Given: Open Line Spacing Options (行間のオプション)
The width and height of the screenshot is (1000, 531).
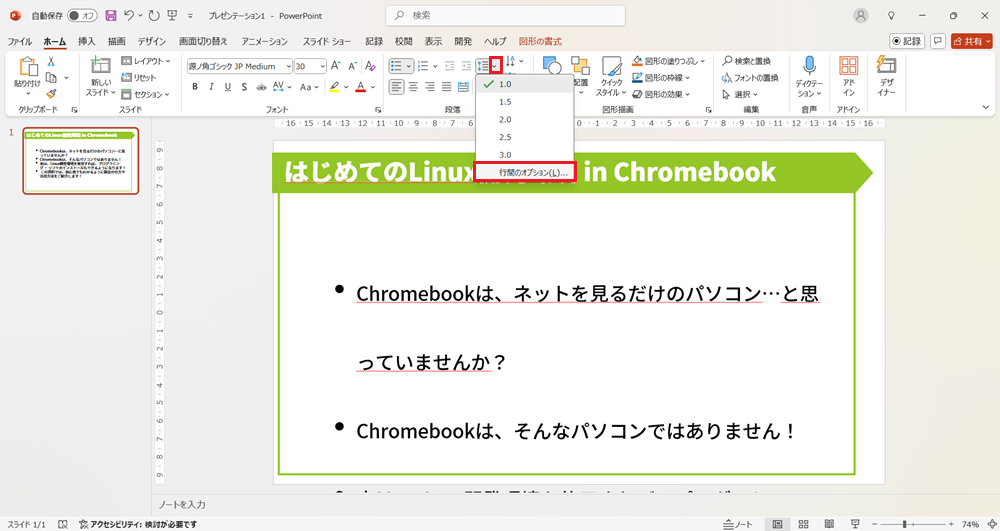Looking at the screenshot, I should (525, 172).
